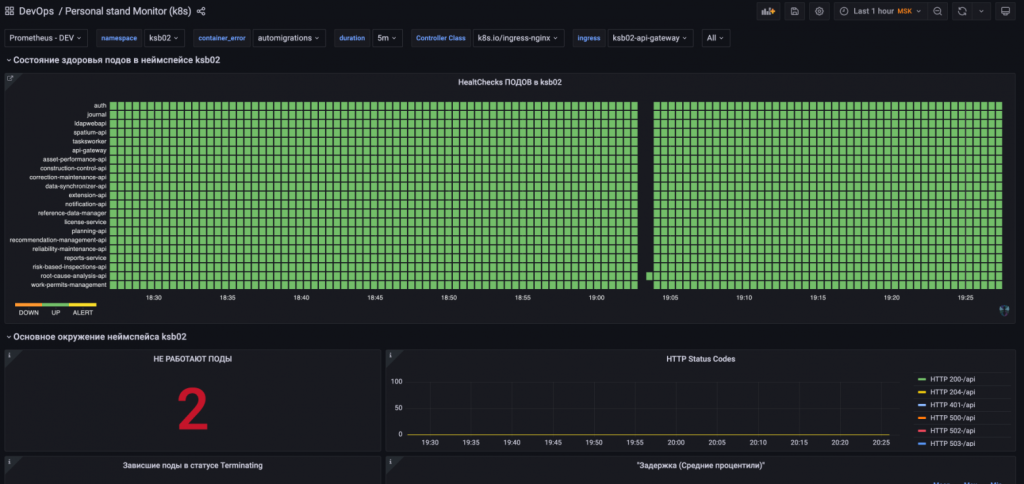Open the DevOps folder breadcrumb link
1024x484 pixels.
point(36,11)
